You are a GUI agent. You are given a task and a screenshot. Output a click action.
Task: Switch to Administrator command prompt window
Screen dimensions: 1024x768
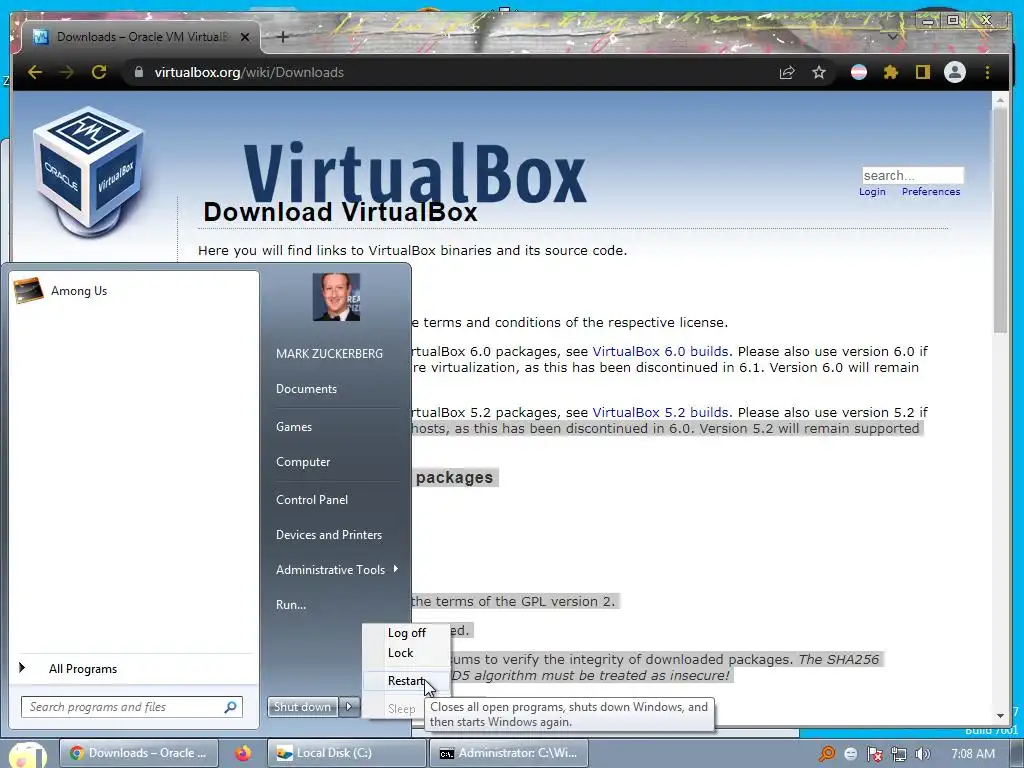508,754
